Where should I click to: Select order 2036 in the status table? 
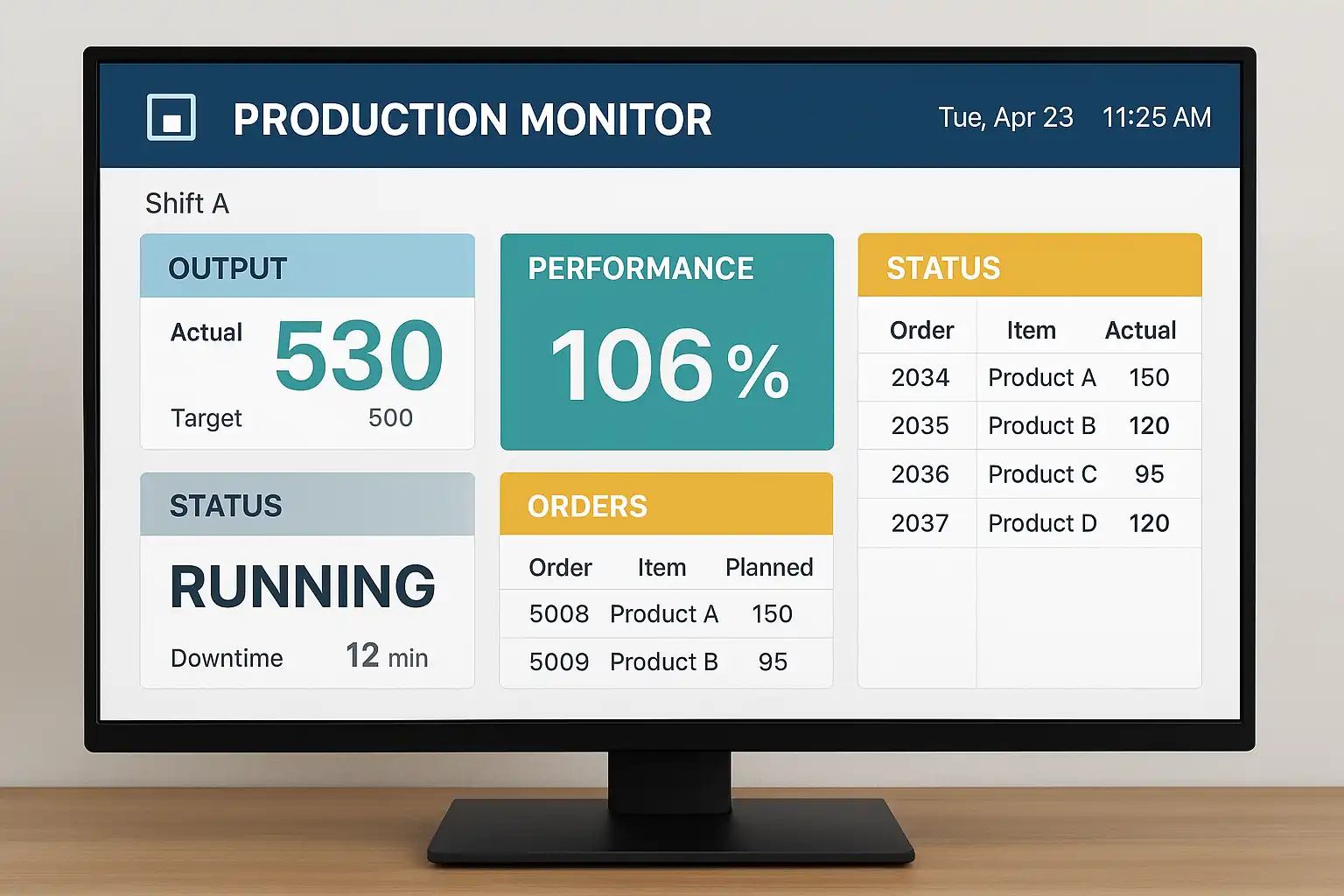[920, 474]
